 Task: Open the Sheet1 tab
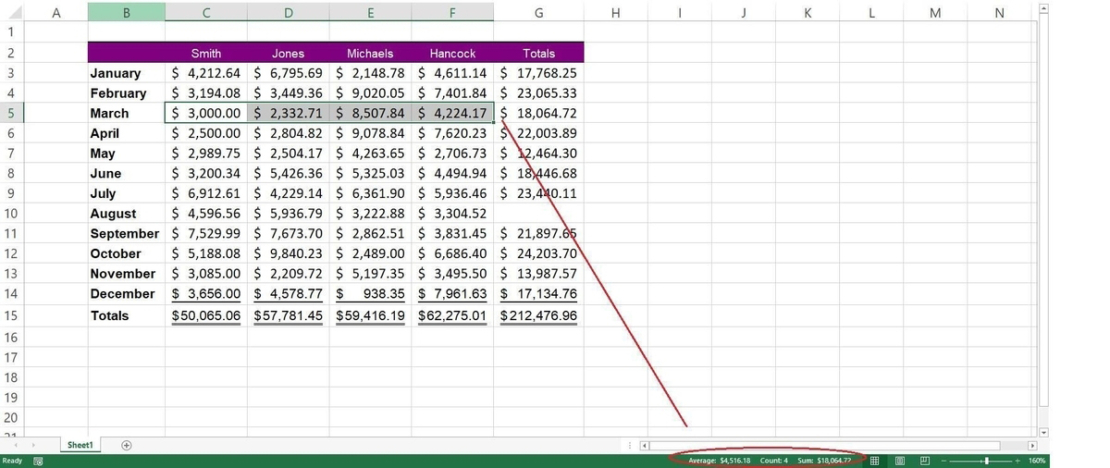pos(80,445)
